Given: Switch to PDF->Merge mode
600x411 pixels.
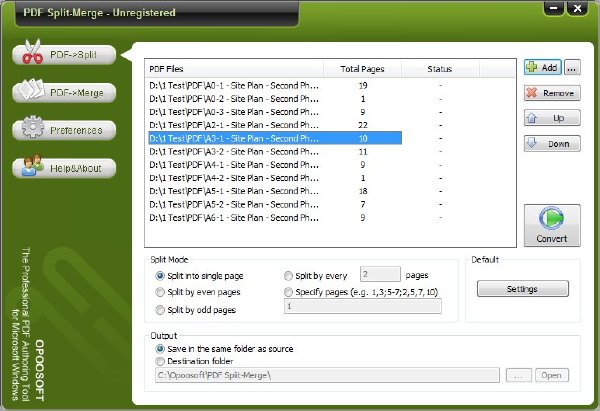Looking at the screenshot, I should coord(64,93).
